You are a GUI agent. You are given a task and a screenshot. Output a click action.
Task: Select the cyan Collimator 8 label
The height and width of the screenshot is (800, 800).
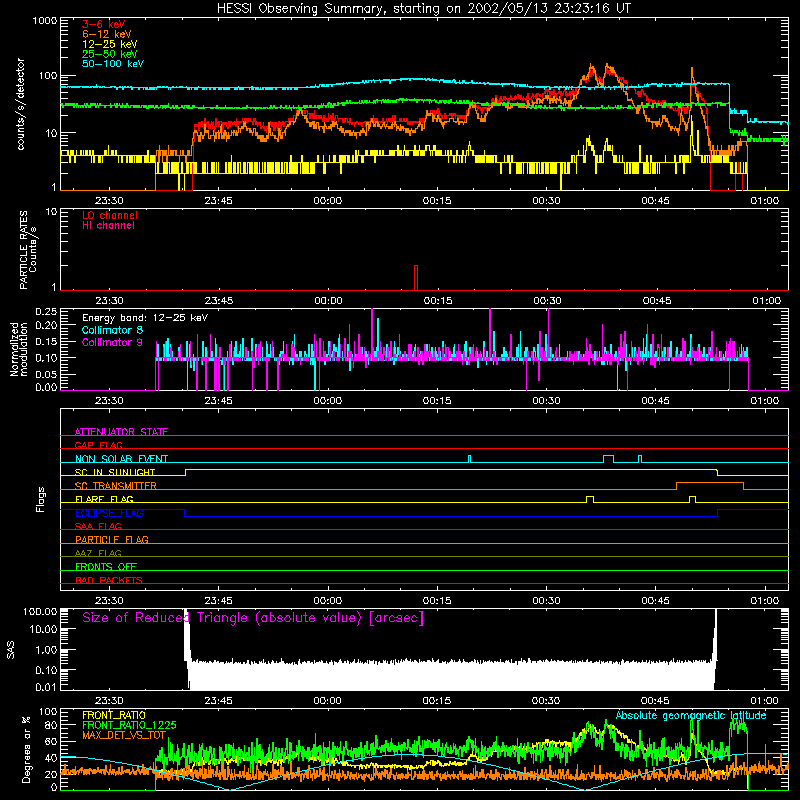pyautogui.click(x=112, y=330)
